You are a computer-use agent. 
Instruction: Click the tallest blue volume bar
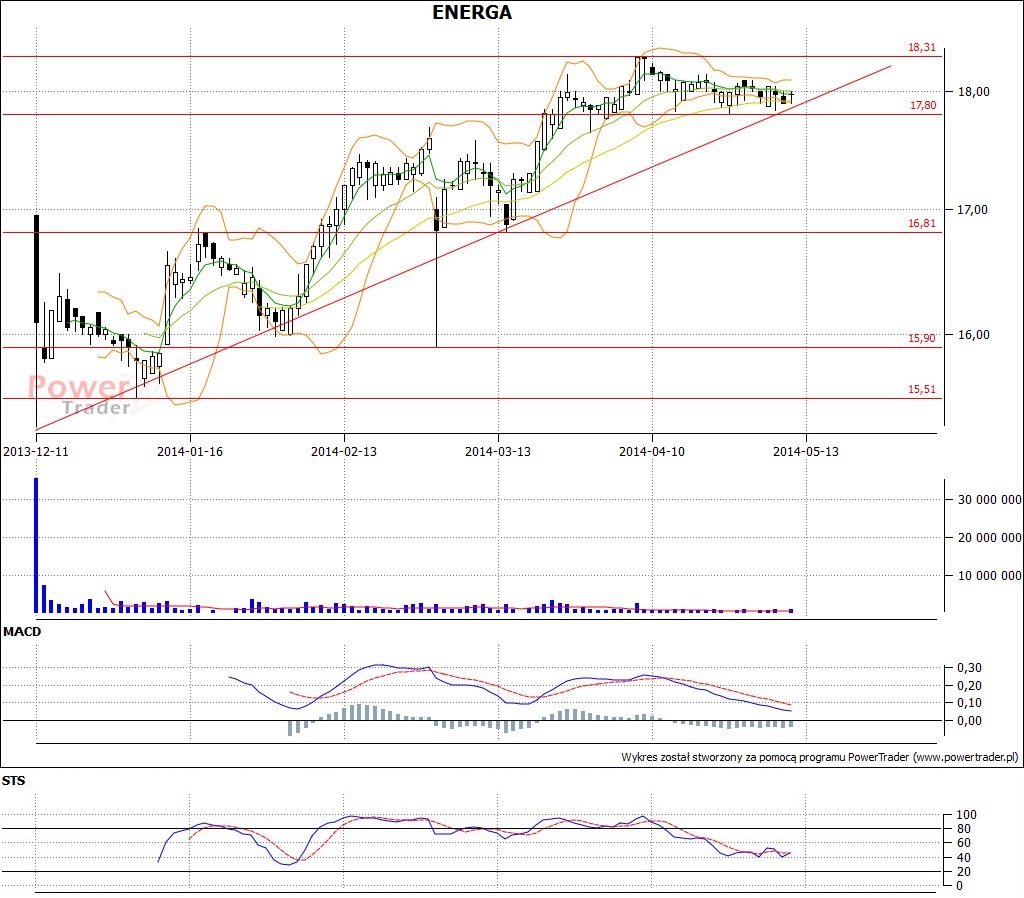click(36, 545)
